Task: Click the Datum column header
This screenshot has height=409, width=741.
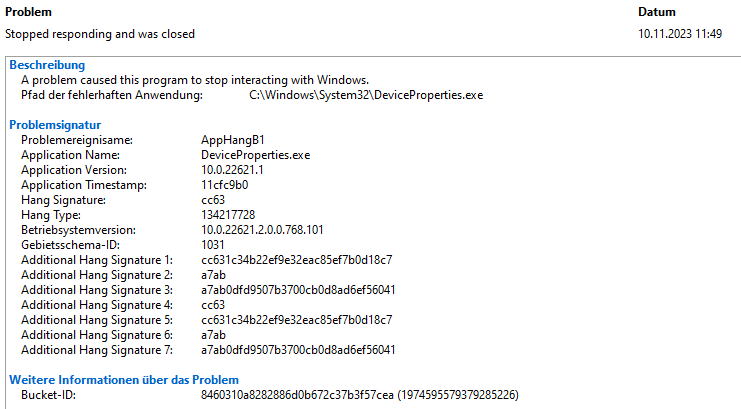Action: point(656,12)
